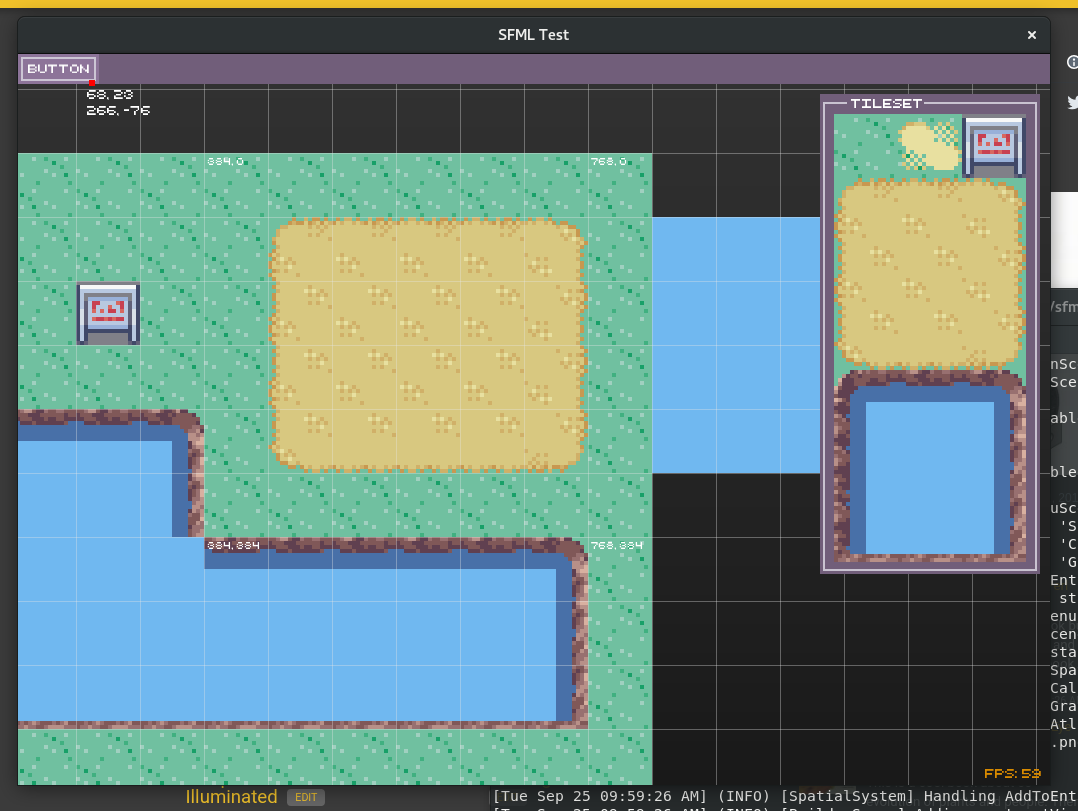
Task: Click the 384,384 grid coordinate label
Action: point(233,545)
